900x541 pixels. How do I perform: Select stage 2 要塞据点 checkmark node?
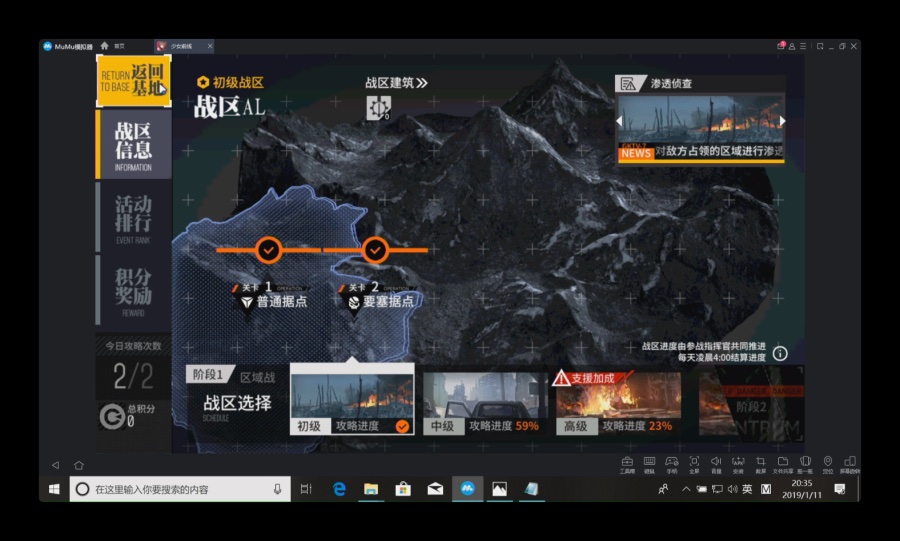point(375,250)
